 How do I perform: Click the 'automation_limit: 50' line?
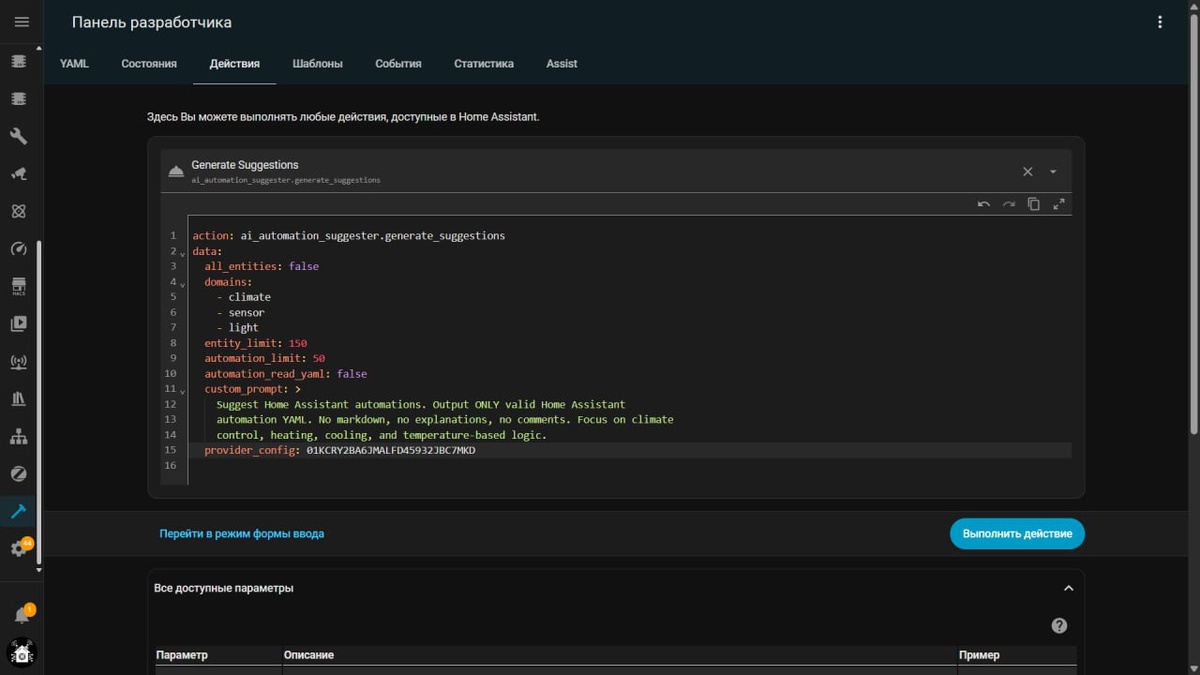click(x=265, y=358)
